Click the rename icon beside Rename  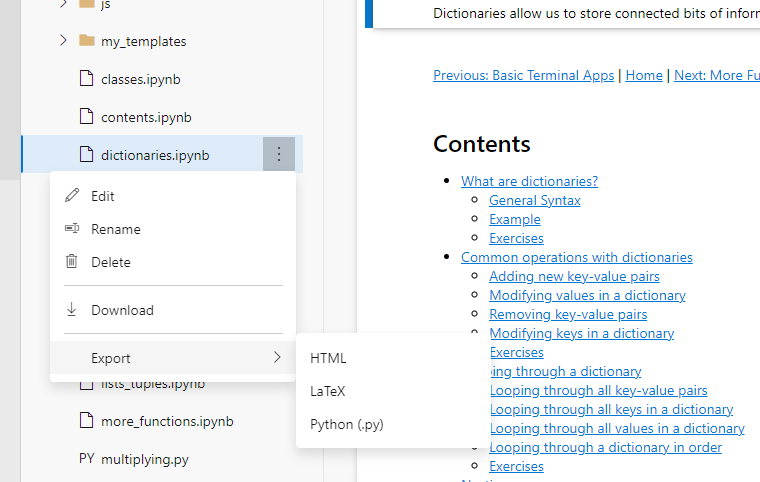coord(72,228)
